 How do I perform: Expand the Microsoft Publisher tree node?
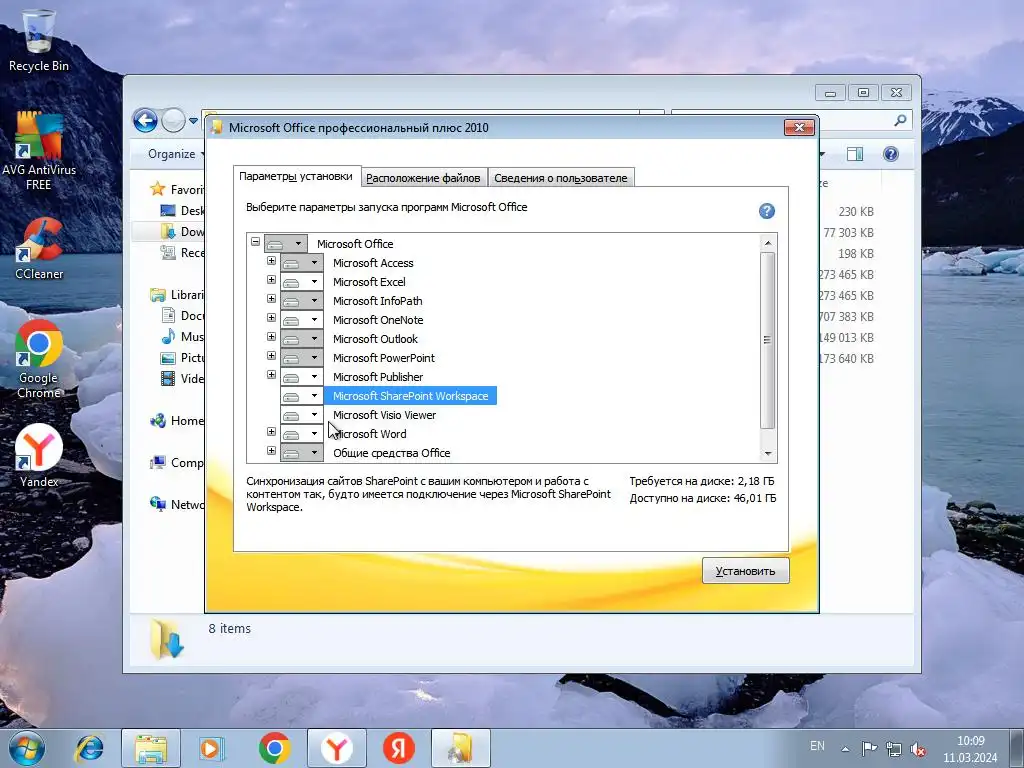coord(271,374)
